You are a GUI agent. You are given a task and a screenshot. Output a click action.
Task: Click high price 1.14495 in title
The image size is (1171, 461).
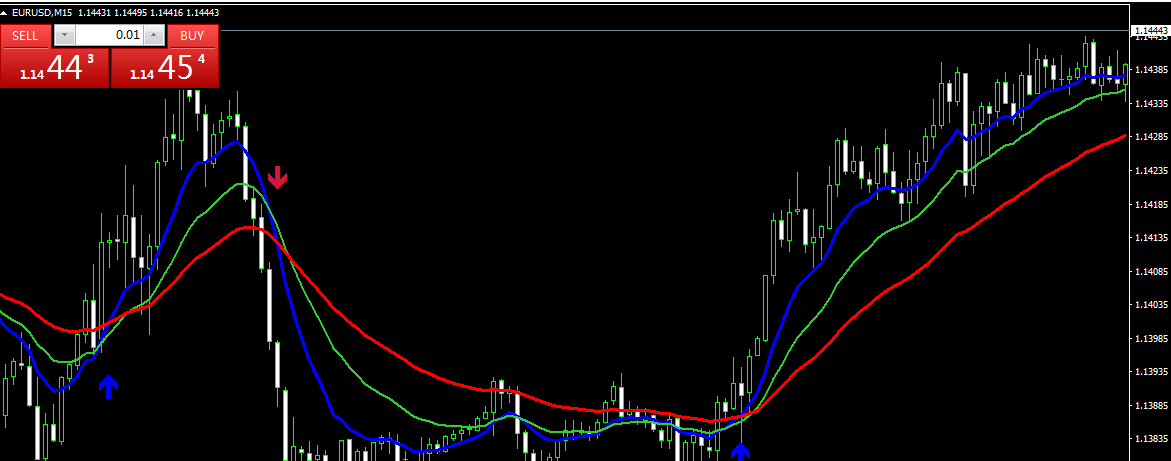point(129,13)
